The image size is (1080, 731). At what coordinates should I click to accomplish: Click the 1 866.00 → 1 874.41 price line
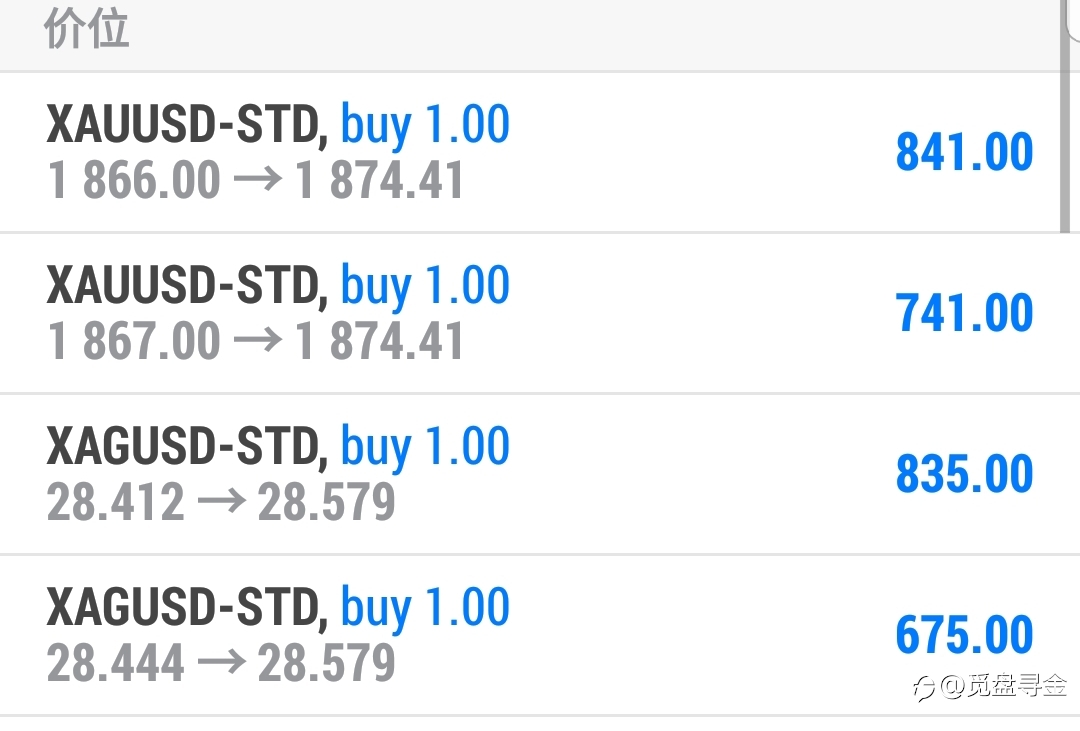pyautogui.click(x=256, y=181)
